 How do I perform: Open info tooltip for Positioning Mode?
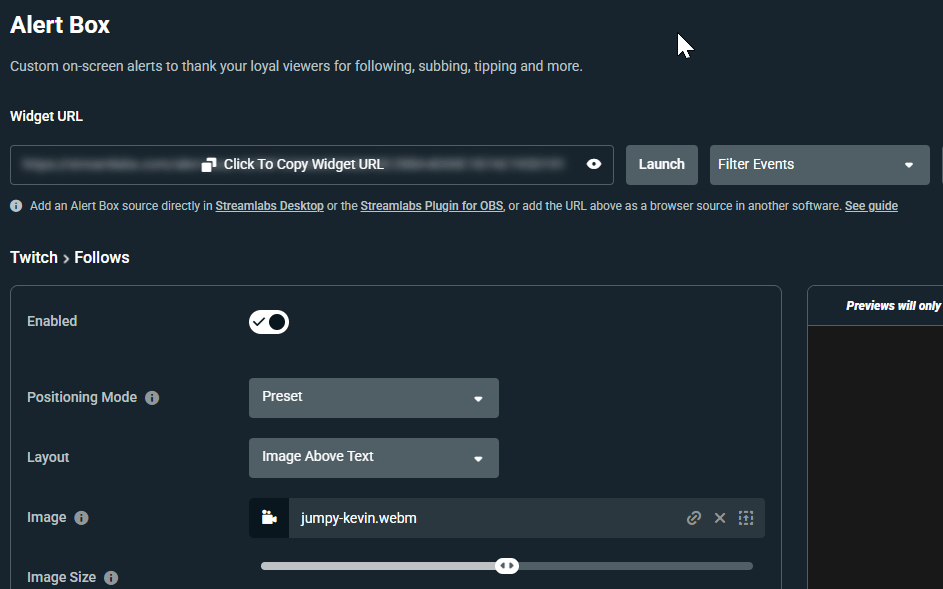[x=152, y=398]
